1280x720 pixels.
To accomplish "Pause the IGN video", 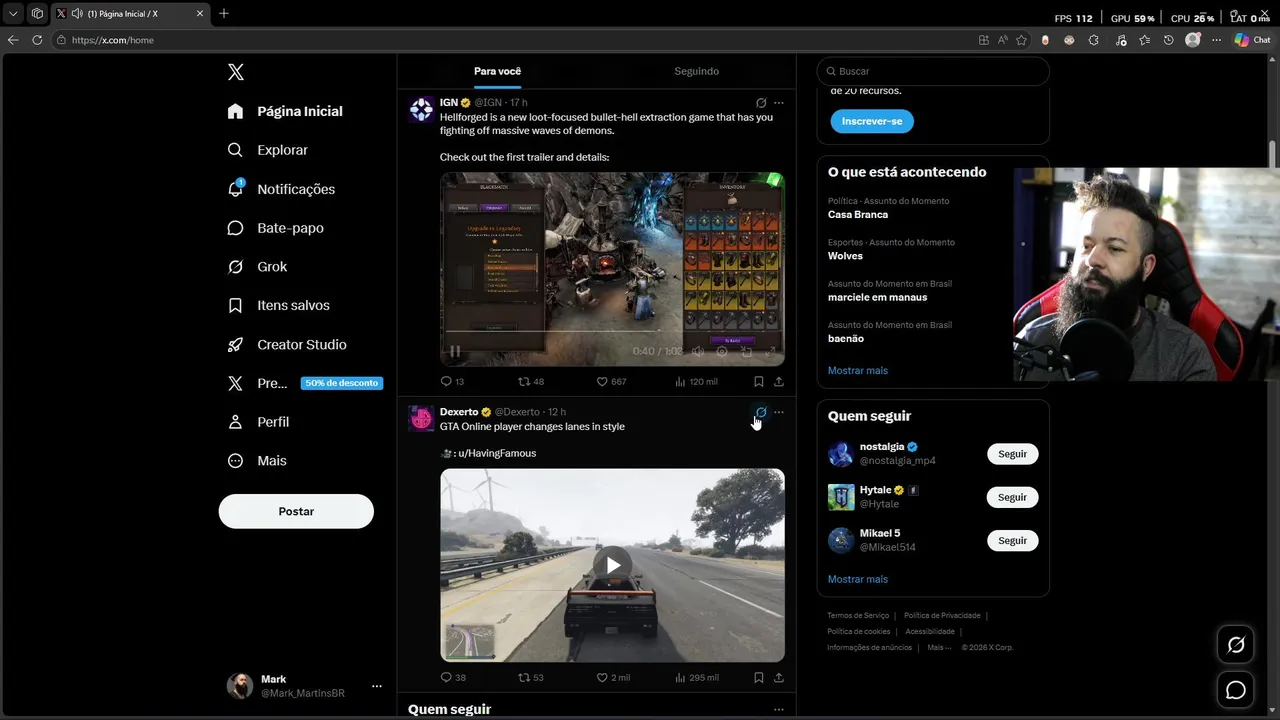I will pos(455,351).
